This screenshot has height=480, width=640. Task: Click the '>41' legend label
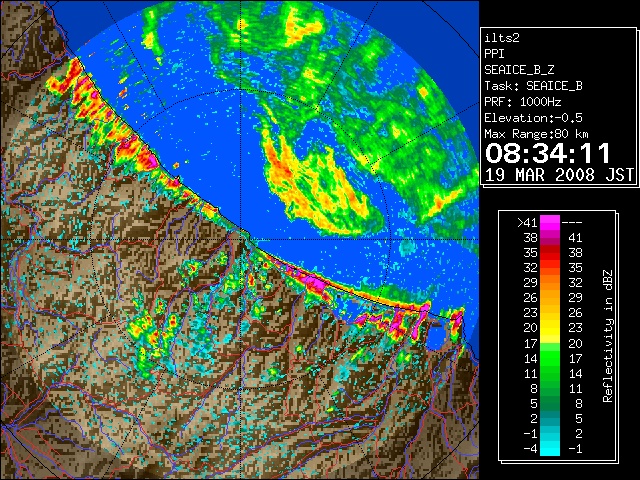click(x=527, y=223)
